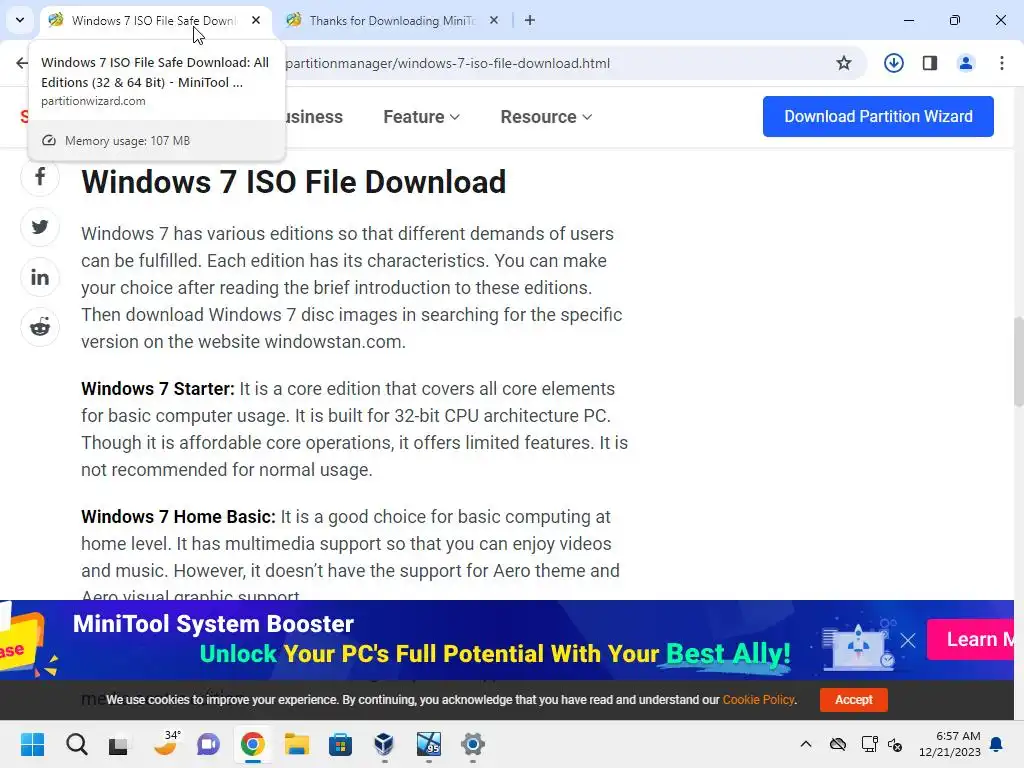Open Chrome three-dot menu
The height and width of the screenshot is (768, 1024).
point(1002,63)
